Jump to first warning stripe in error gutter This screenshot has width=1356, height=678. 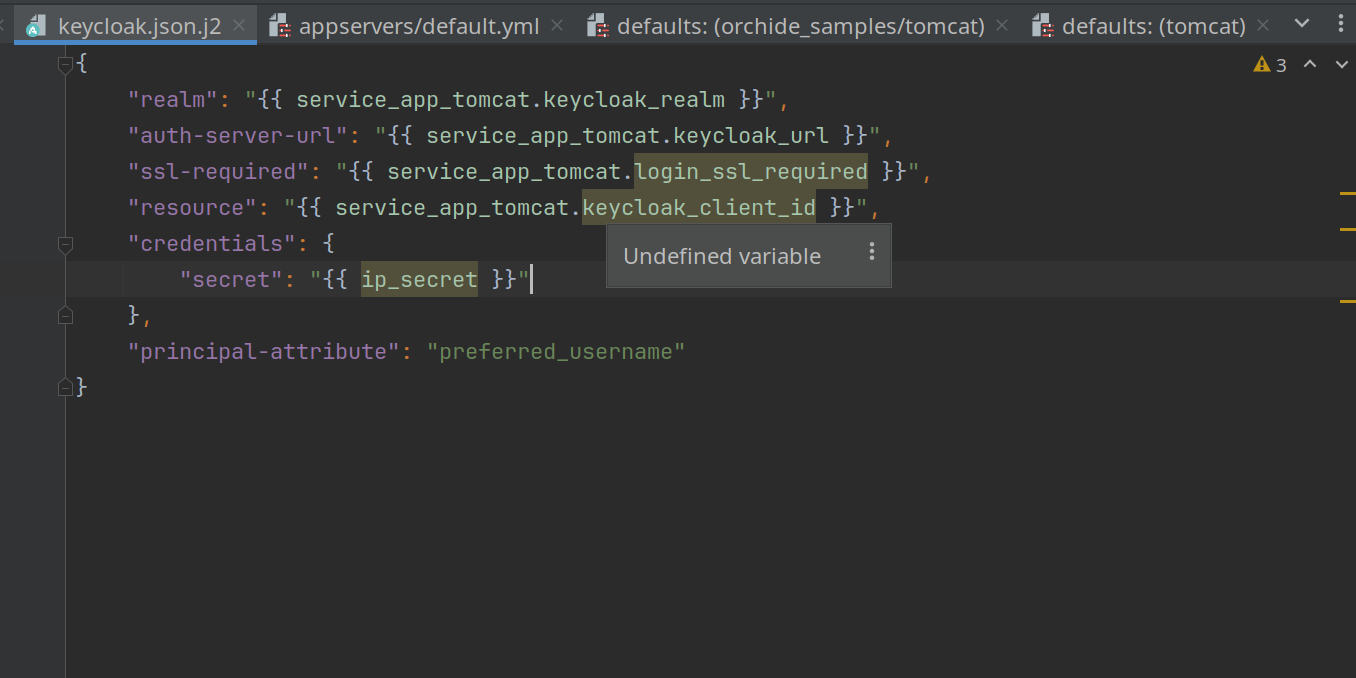click(x=1347, y=192)
